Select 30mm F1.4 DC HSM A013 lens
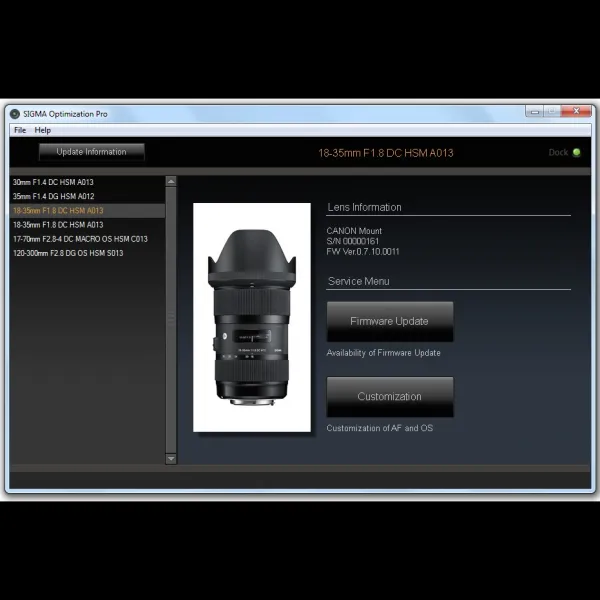The width and height of the screenshot is (600, 600). [87, 182]
